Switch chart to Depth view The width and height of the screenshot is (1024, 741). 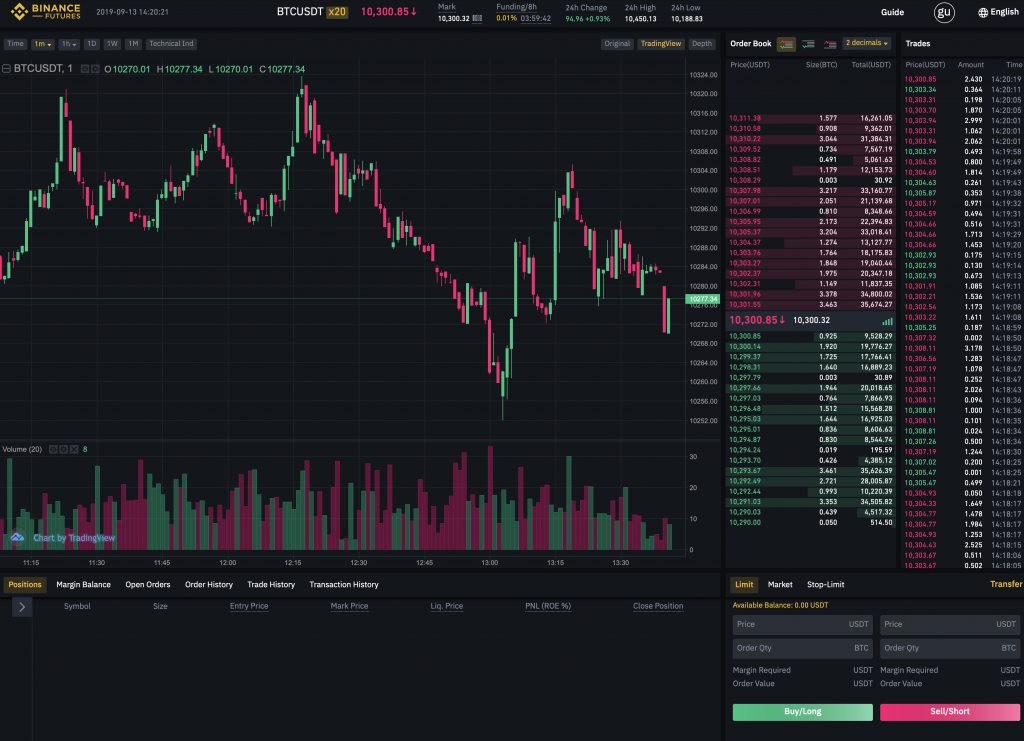pos(702,44)
